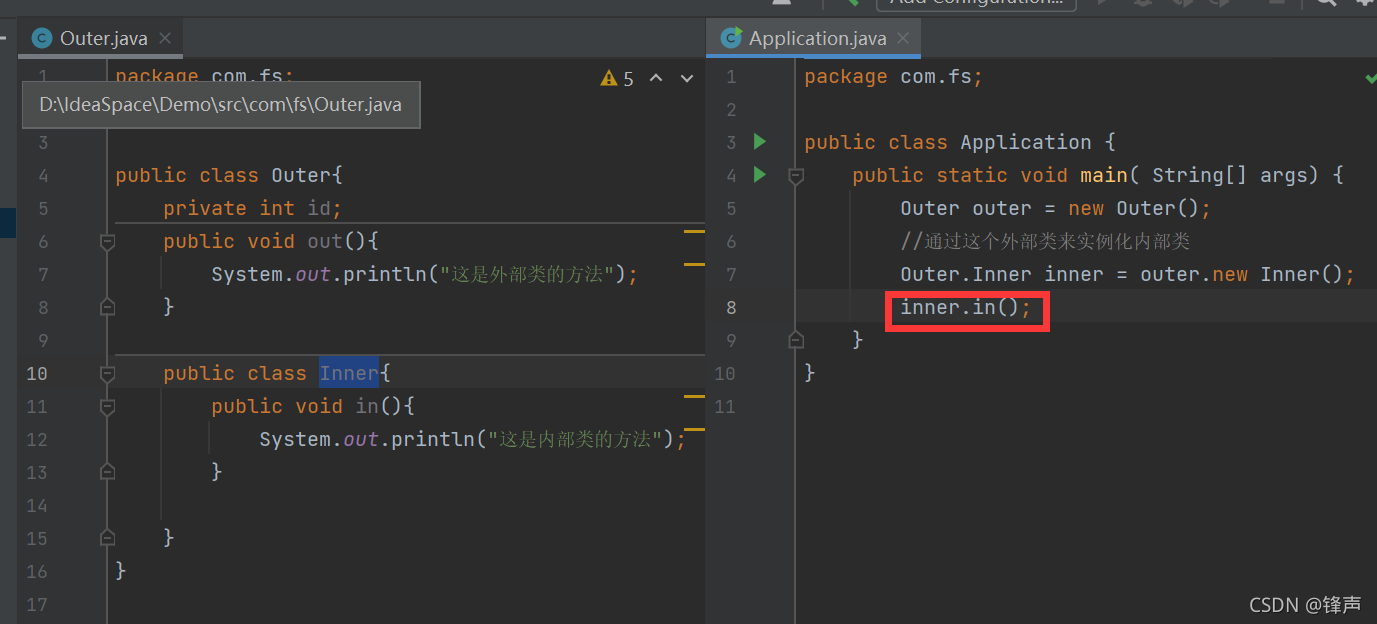Click 'String[] args' parameter
Viewport: 1377px width, 624px height.
coord(1230,175)
